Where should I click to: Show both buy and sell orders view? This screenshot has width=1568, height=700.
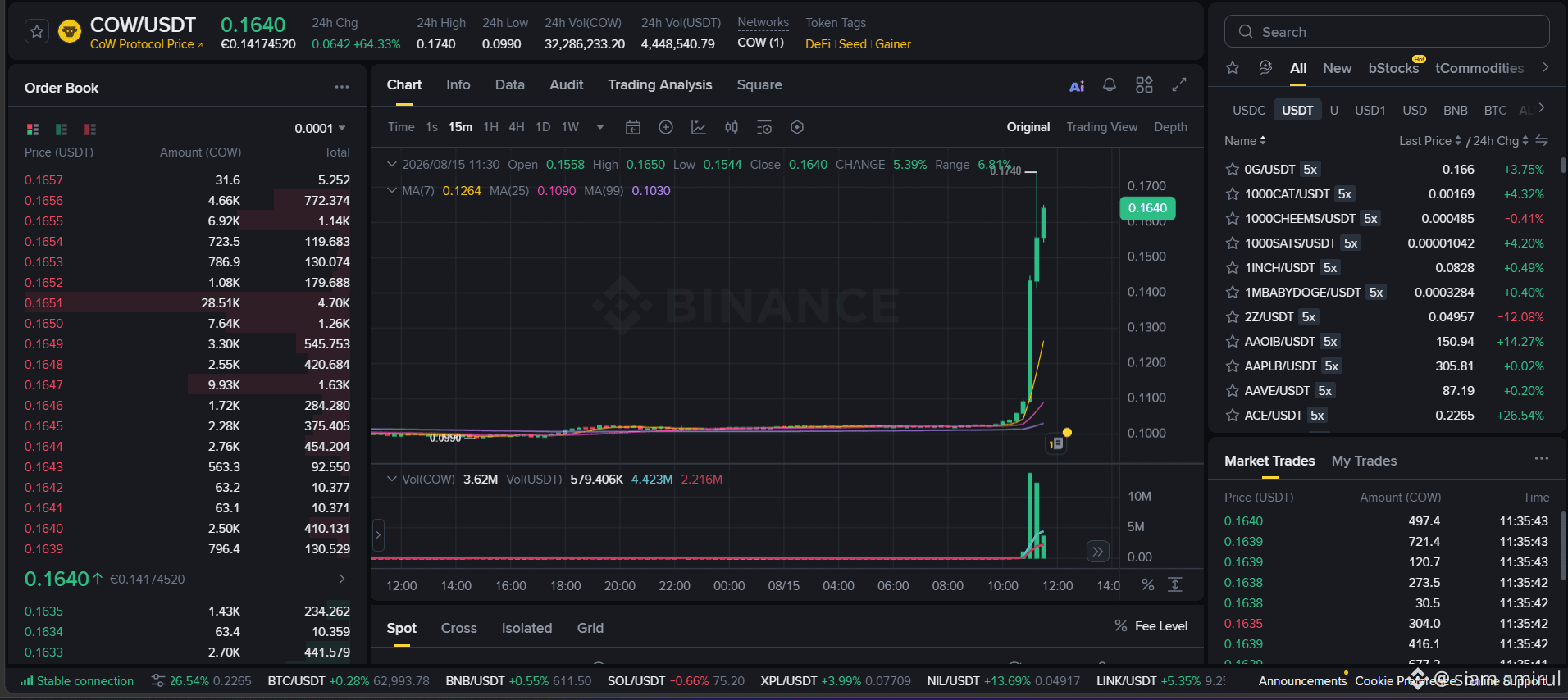pyautogui.click(x=33, y=129)
